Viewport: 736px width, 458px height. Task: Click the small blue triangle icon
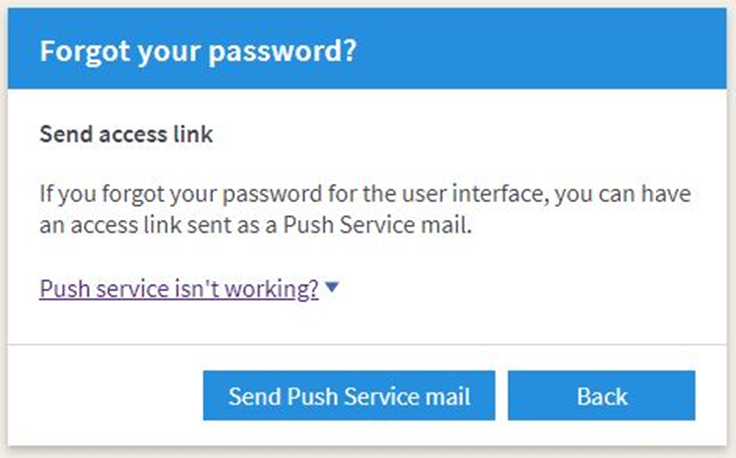[x=333, y=288]
